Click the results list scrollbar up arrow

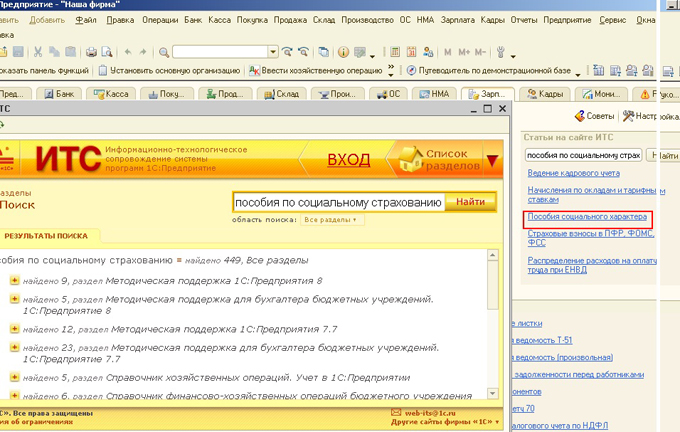pyautogui.click(x=493, y=255)
